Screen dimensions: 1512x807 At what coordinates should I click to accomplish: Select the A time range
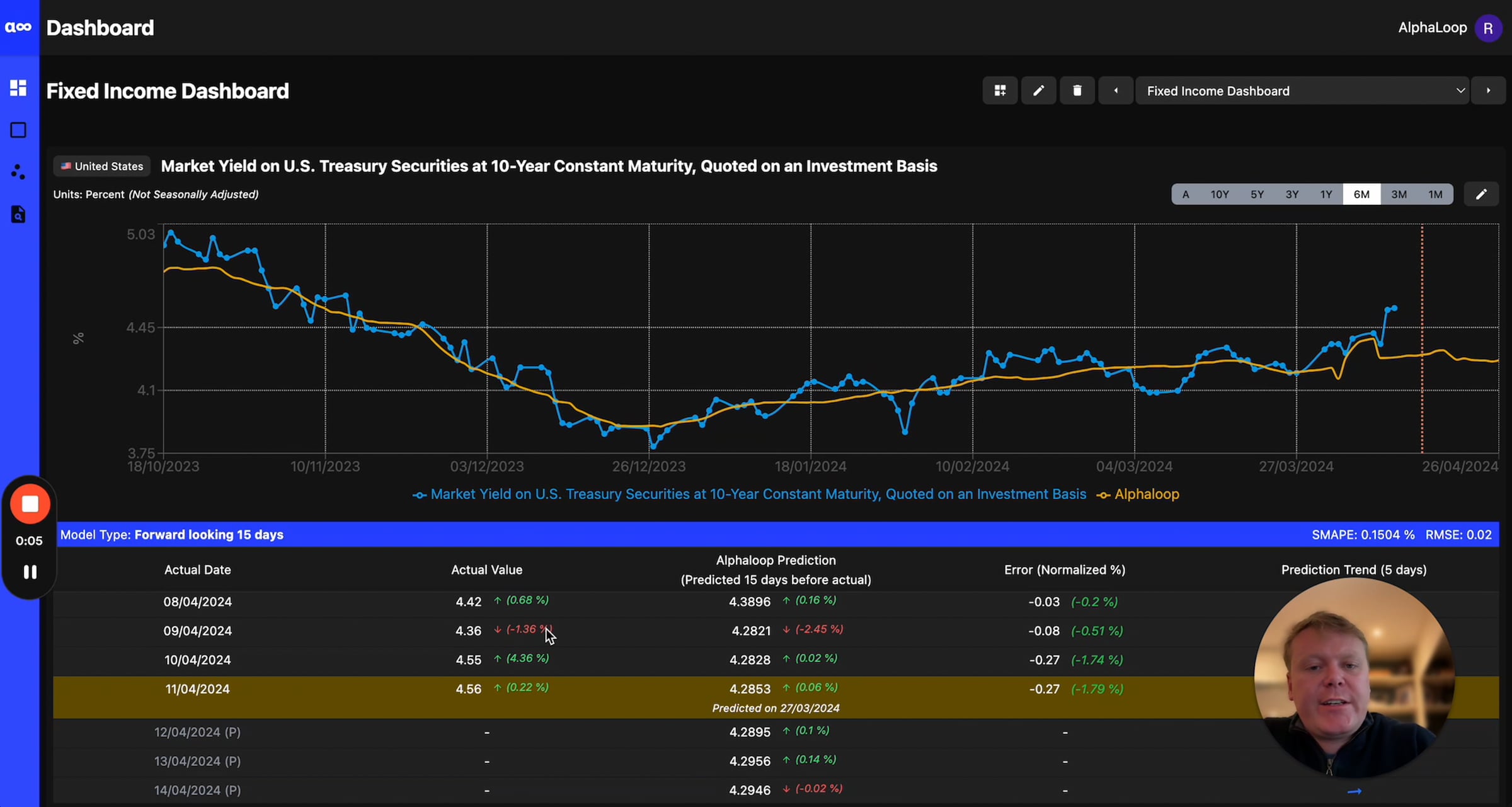coord(1186,194)
